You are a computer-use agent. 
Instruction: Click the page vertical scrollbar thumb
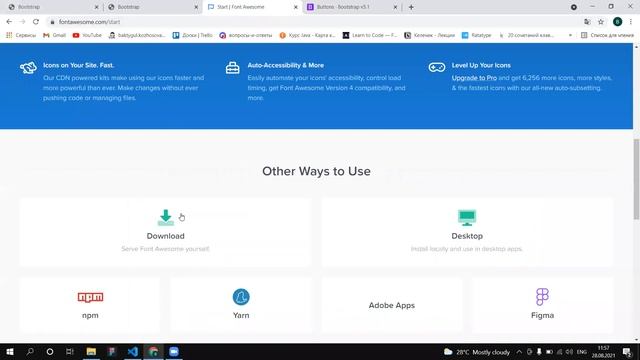(636, 180)
